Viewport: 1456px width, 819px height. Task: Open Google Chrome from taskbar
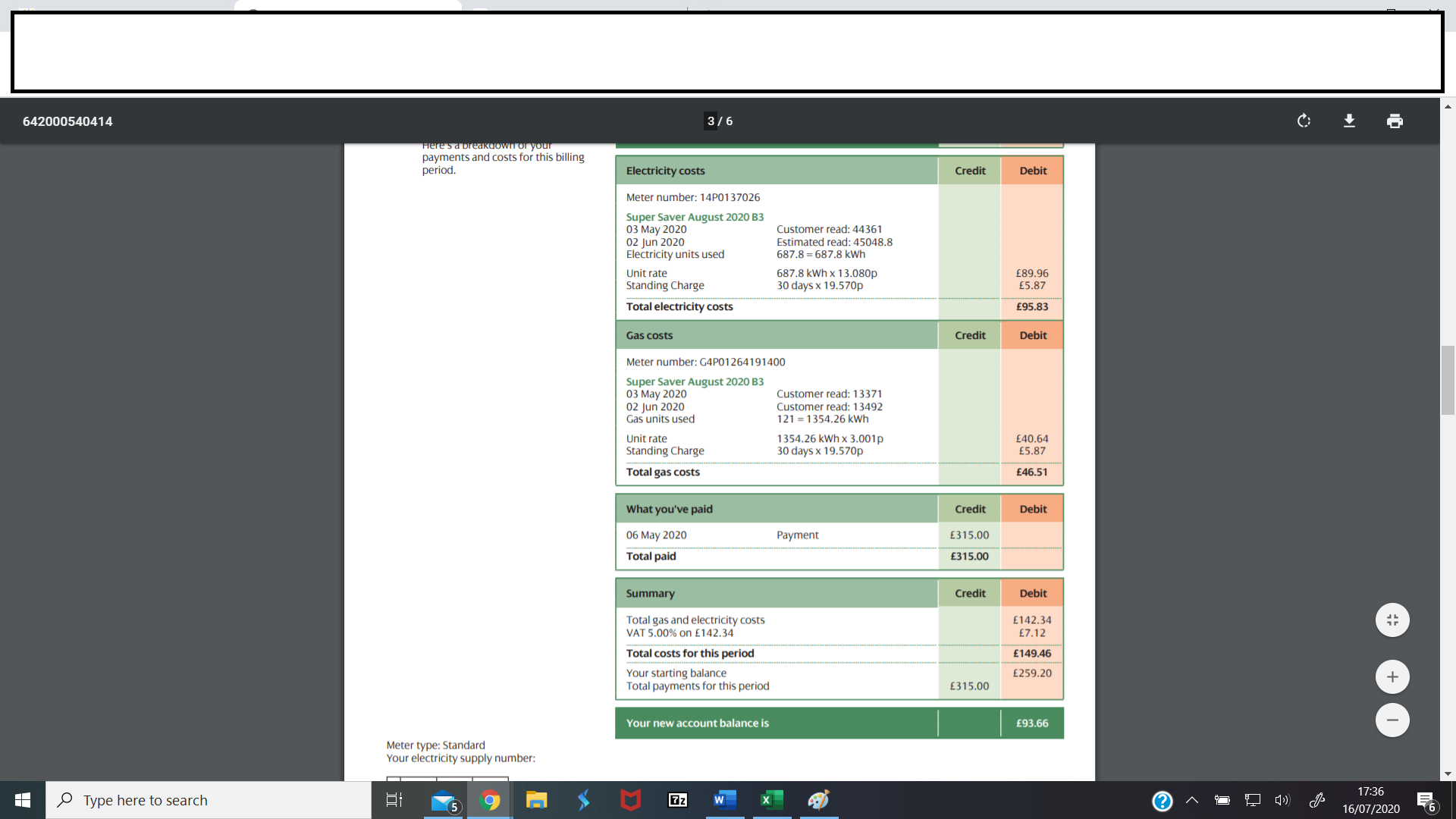click(490, 800)
